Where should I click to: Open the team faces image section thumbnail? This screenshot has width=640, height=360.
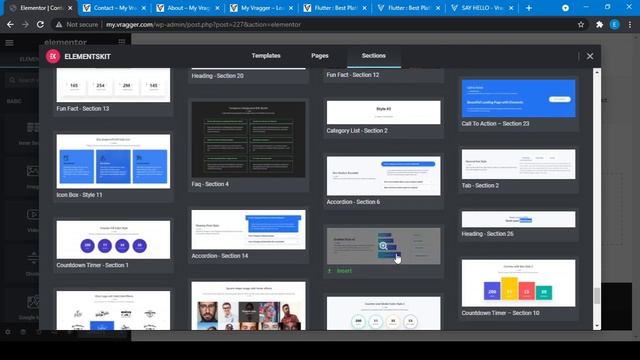click(248, 306)
